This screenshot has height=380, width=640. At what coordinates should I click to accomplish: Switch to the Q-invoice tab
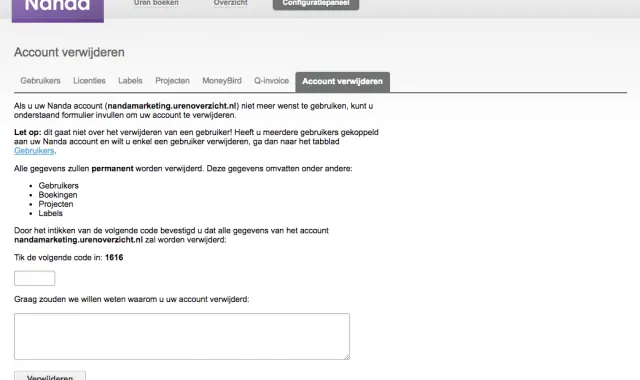pos(271,81)
